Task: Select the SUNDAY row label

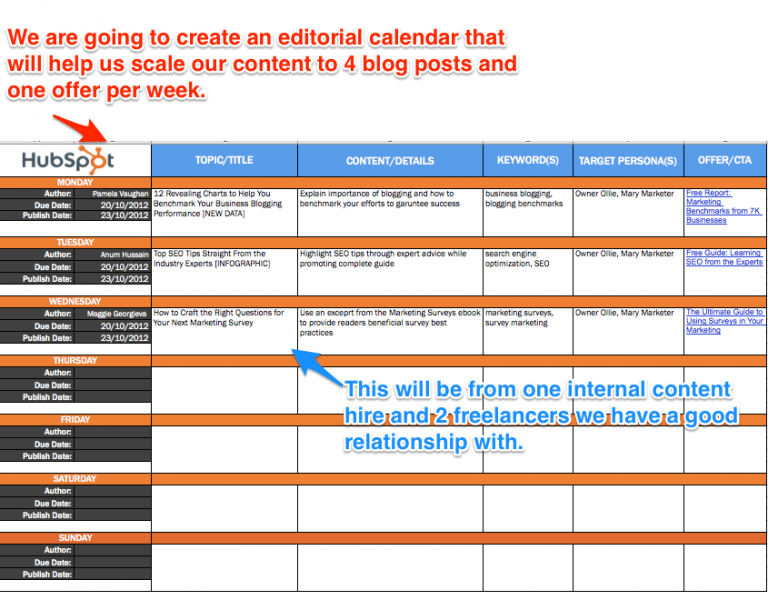Action: tap(75, 537)
